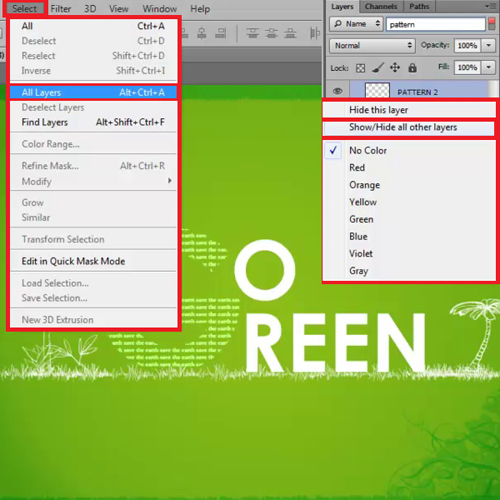Click the Deselect menu item
Screen dimensions: 500x500
tap(93, 41)
